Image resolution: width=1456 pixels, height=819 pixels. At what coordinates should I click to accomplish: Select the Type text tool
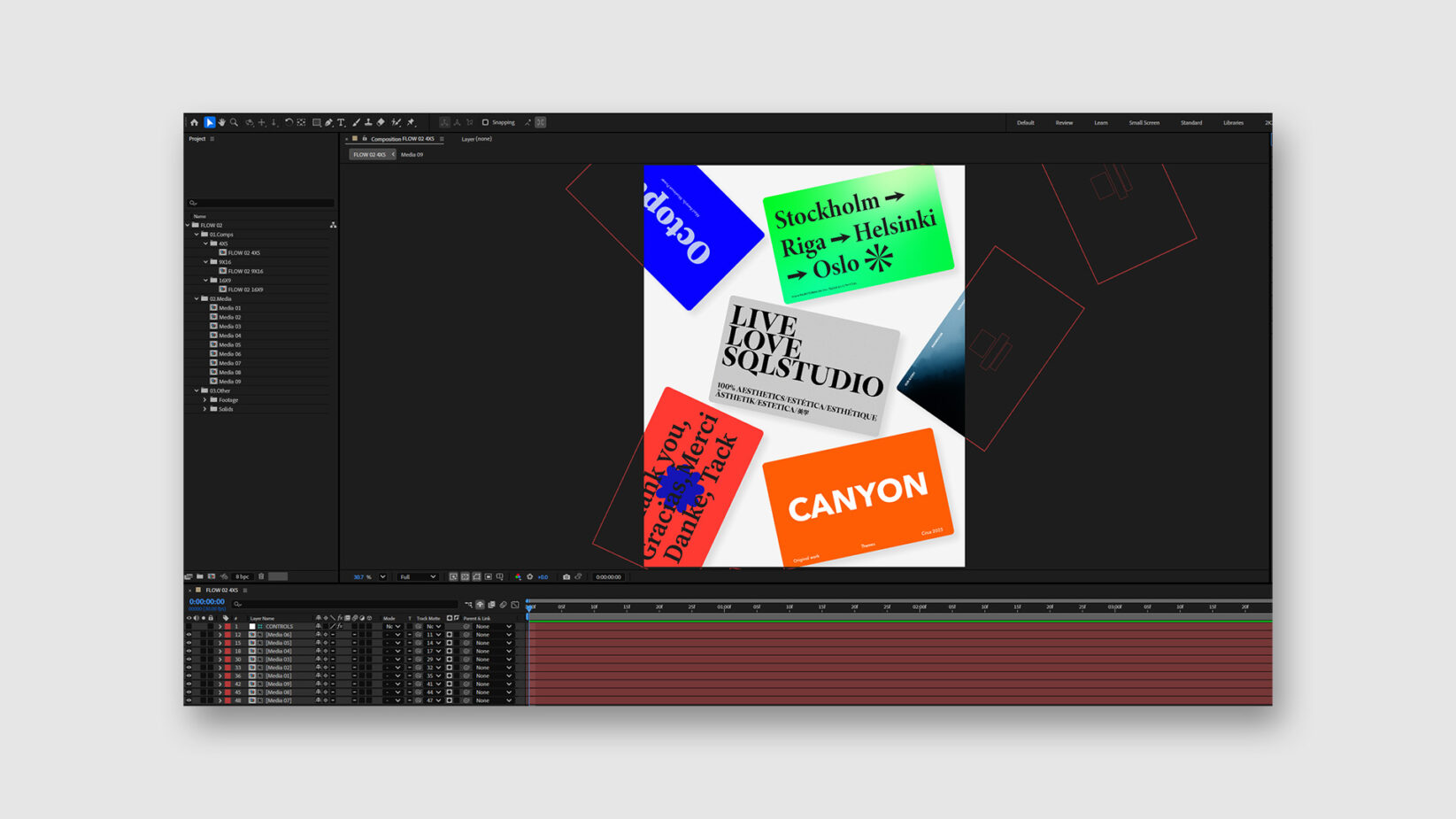point(341,122)
